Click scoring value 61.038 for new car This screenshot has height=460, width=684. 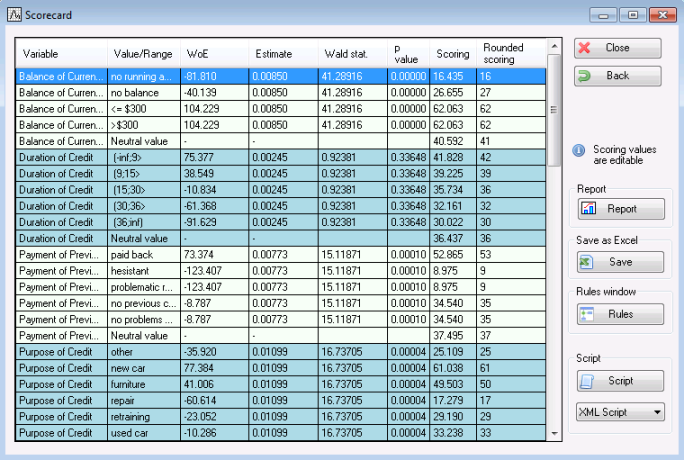coord(453,368)
